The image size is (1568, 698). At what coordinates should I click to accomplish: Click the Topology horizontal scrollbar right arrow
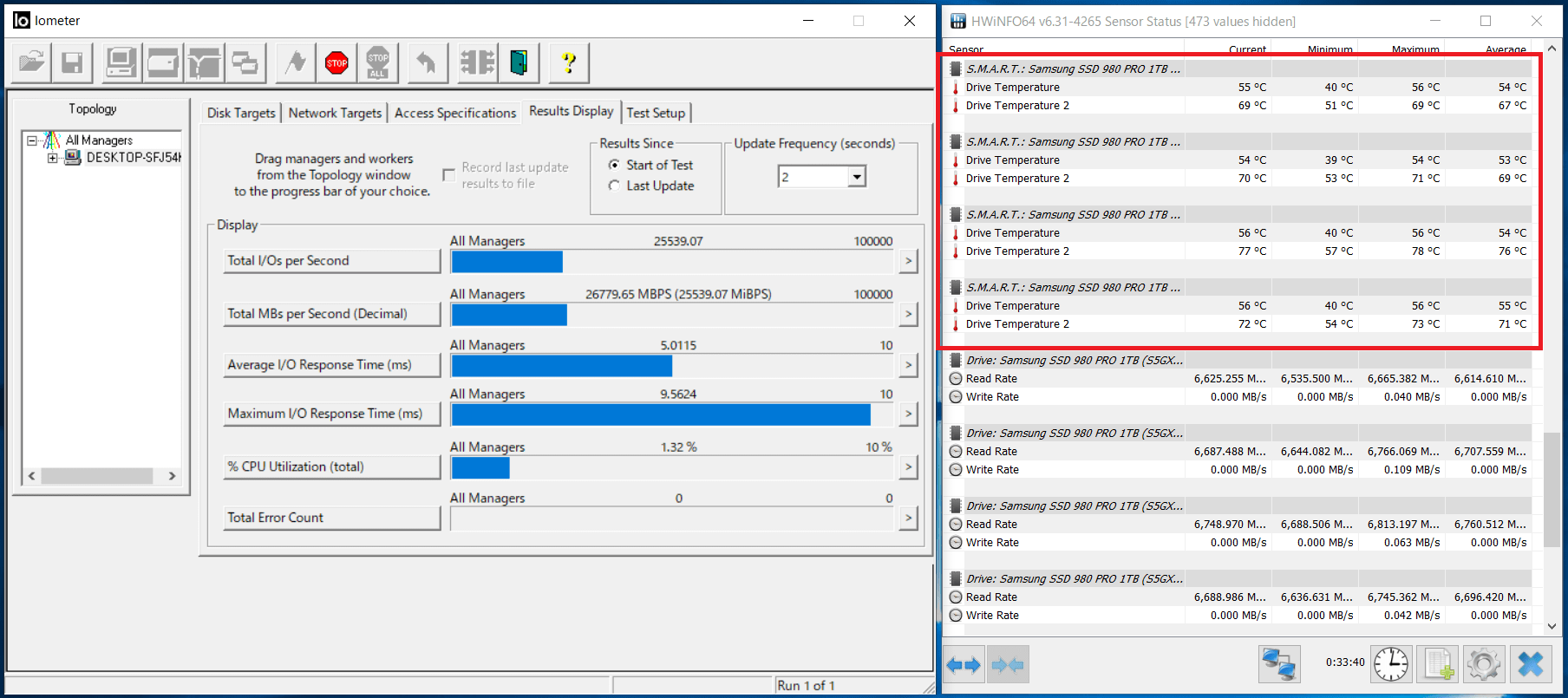(x=172, y=476)
